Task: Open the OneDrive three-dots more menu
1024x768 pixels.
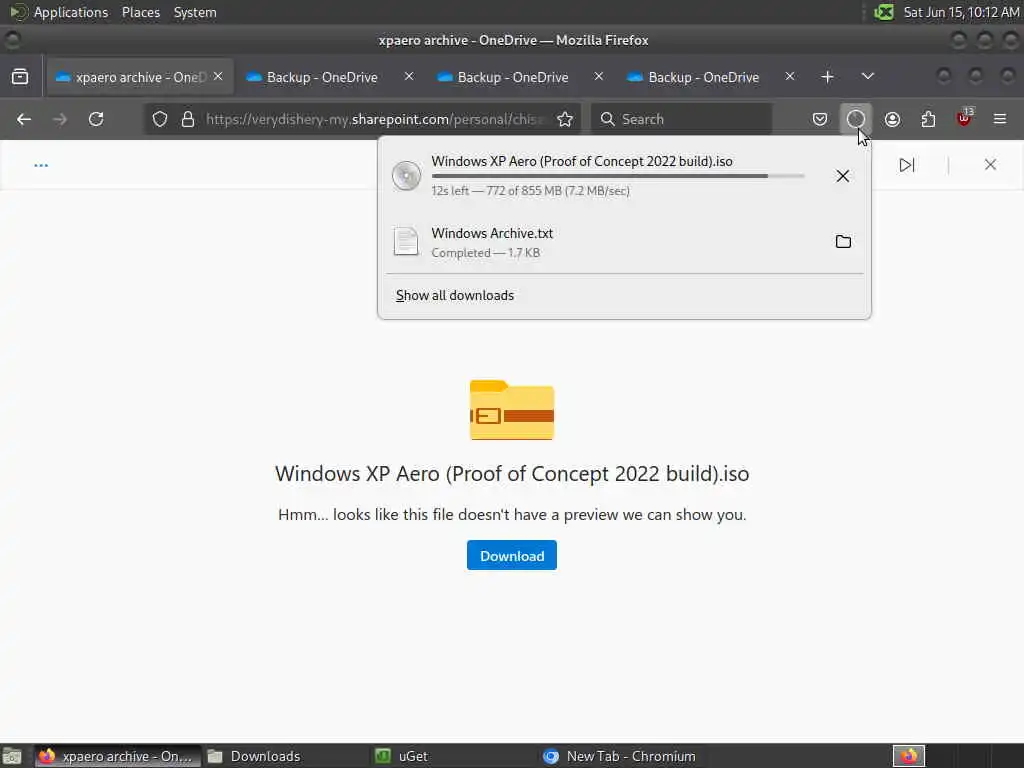Action: (x=41, y=165)
